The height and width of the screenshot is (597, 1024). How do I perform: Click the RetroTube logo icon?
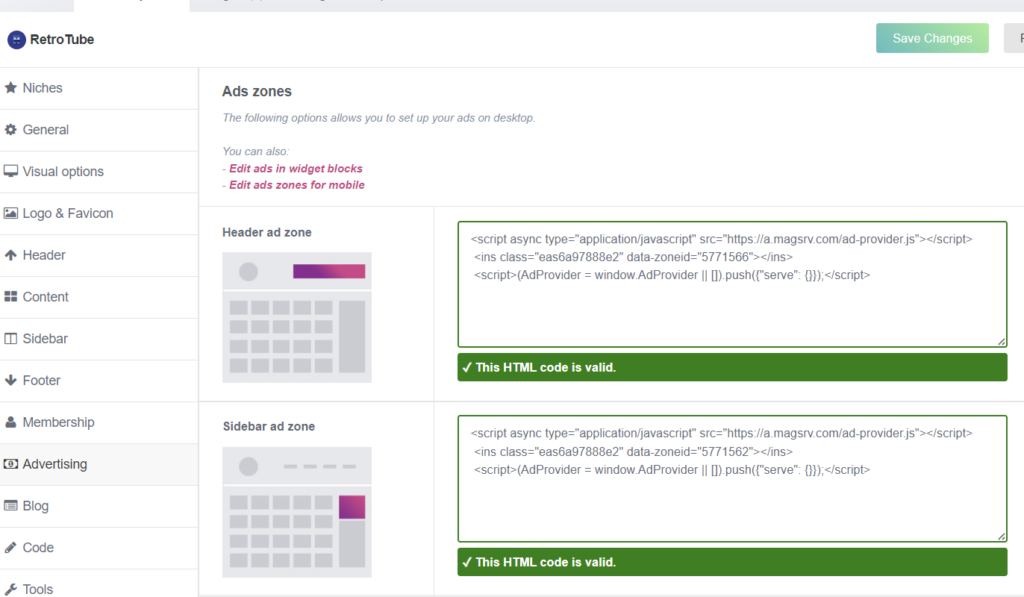pos(16,40)
